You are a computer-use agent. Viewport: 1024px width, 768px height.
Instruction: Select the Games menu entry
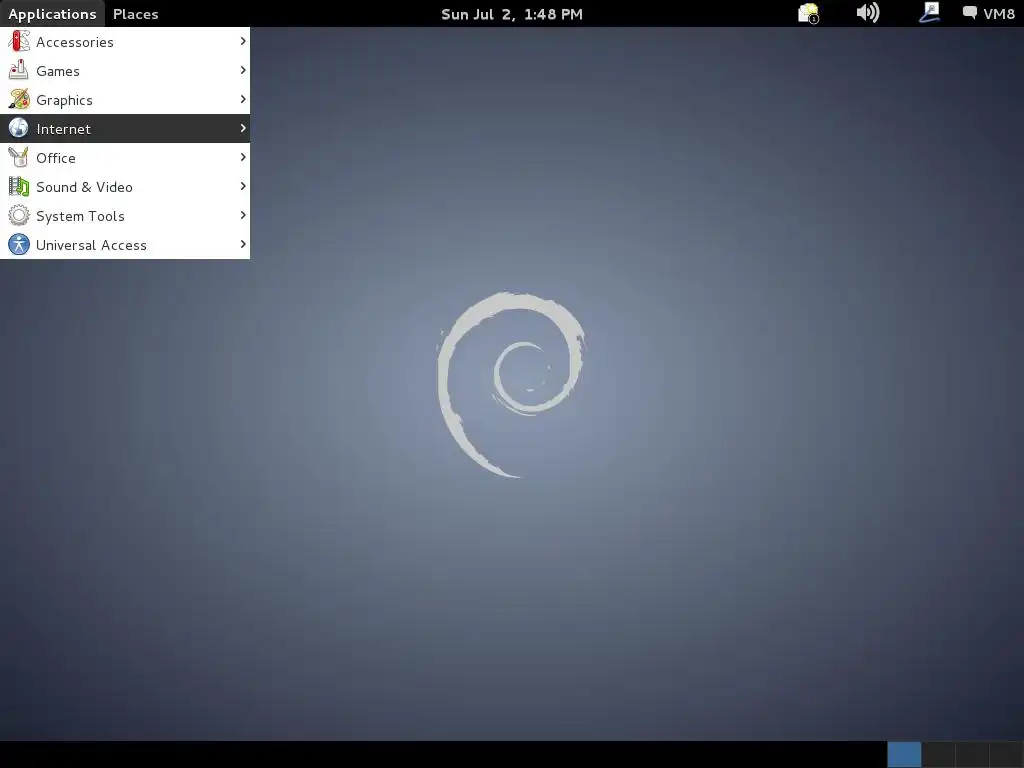point(125,71)
